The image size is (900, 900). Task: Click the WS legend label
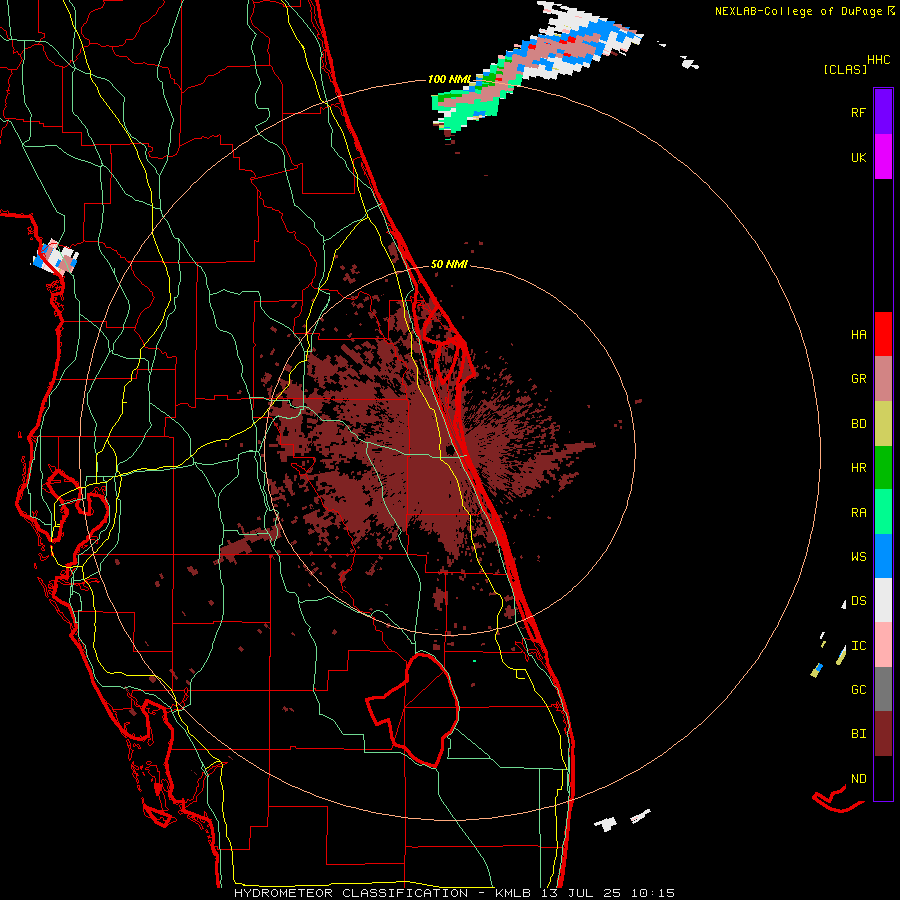click(x=858, y=557)
